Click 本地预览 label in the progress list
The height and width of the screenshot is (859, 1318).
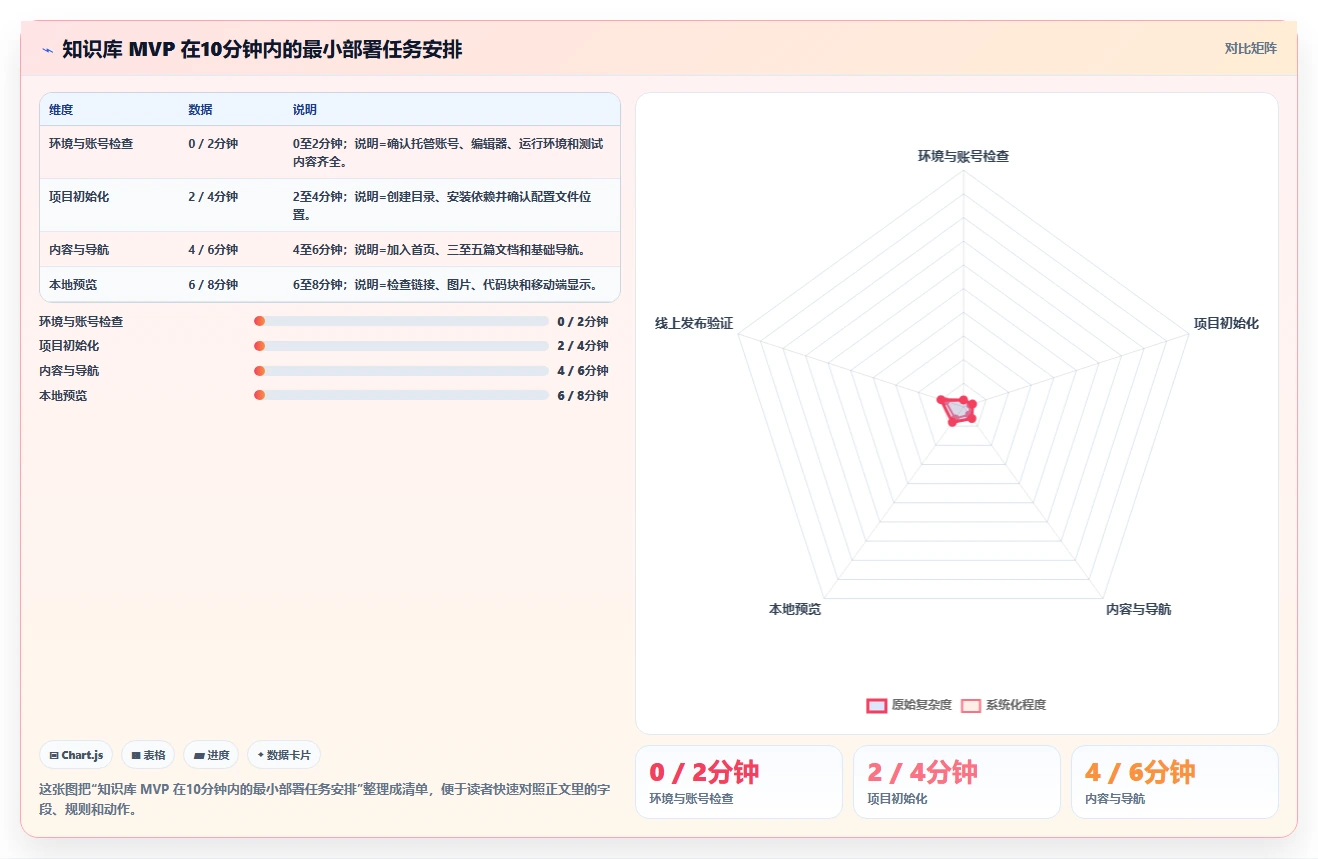[63, 396]
